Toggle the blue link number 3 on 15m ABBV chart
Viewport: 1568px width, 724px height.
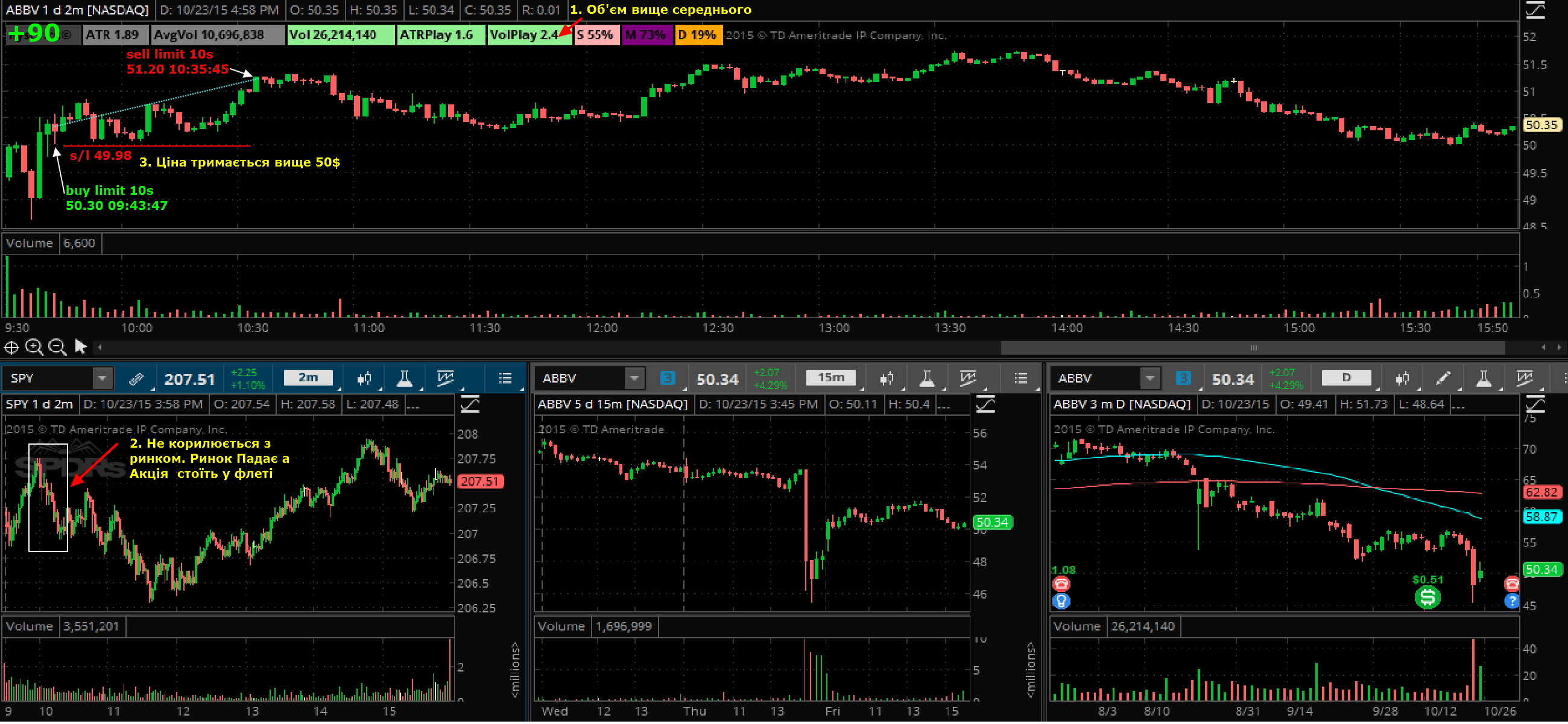pyautogui.click(x=667, y=379)
